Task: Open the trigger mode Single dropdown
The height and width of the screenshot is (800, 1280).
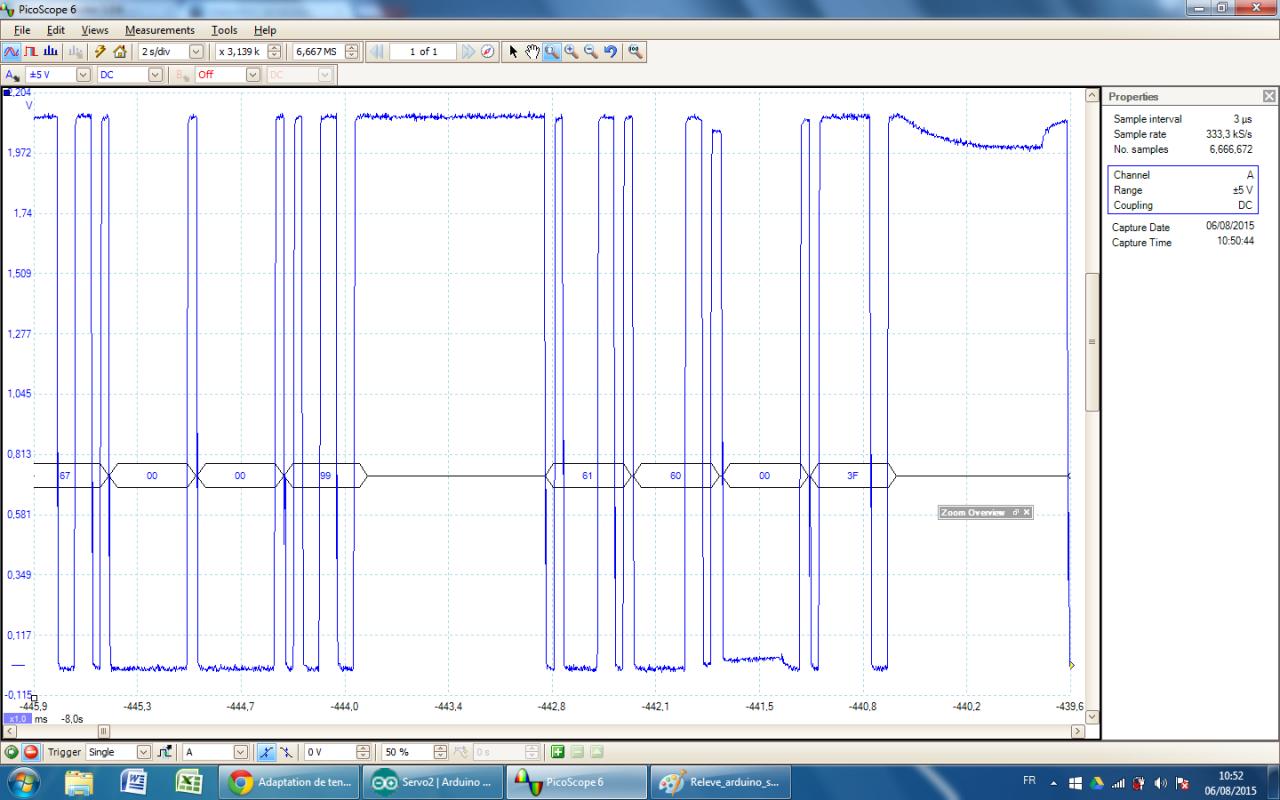Action: 143,752
